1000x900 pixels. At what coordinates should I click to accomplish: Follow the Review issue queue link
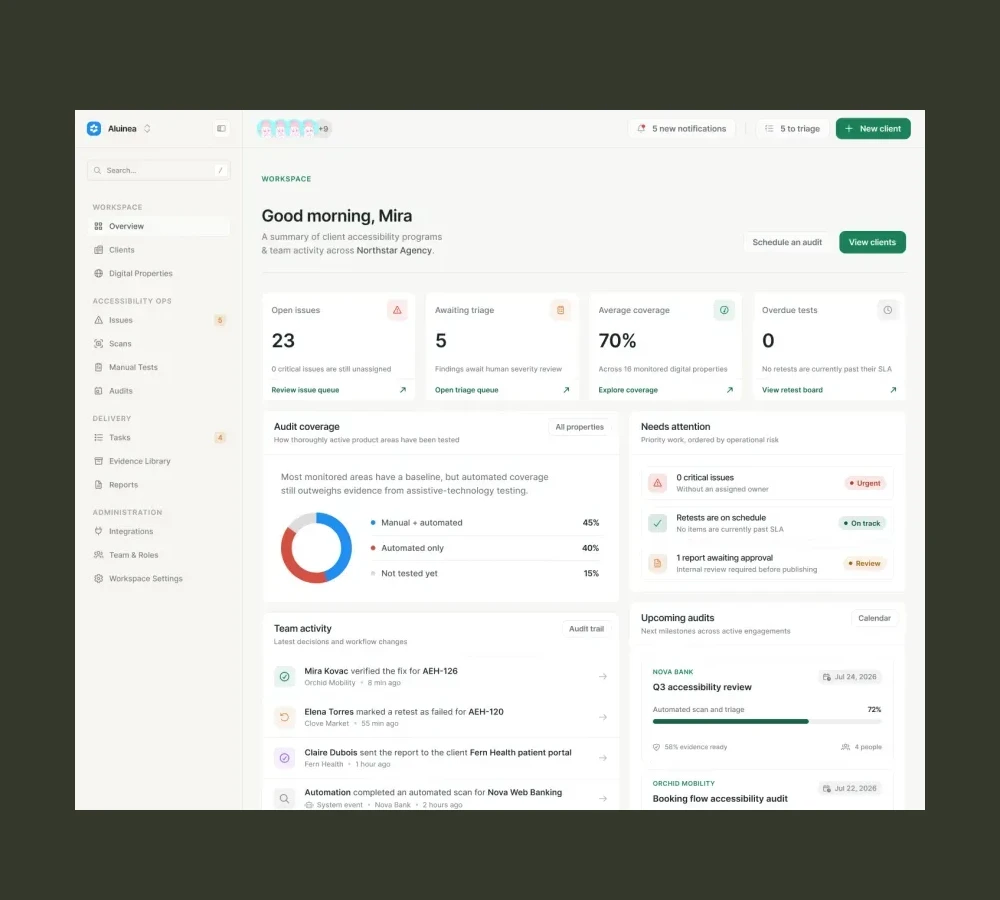[305, 390]
